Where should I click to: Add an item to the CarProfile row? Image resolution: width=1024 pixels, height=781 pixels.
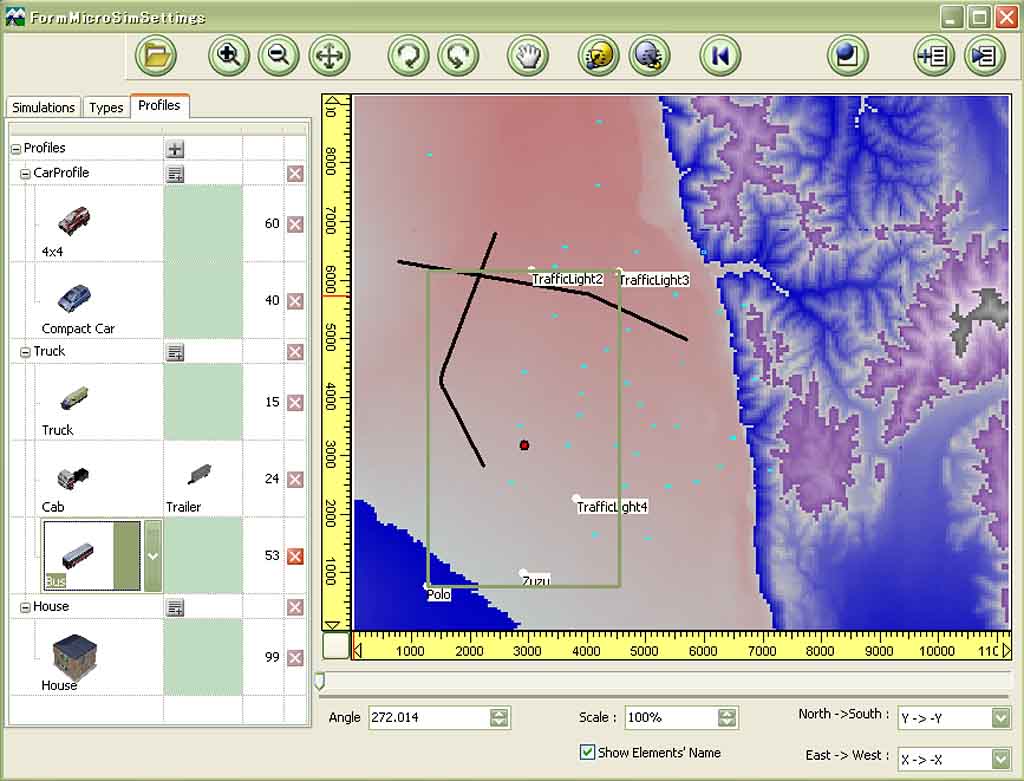[175, 174]
